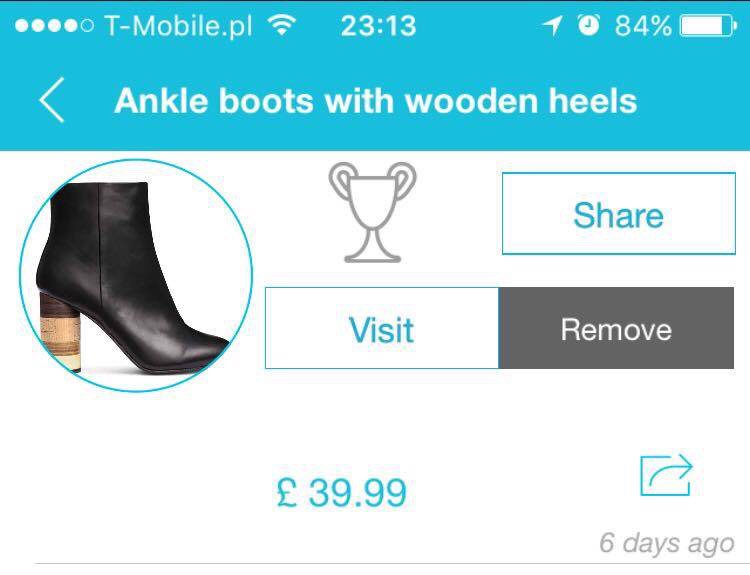Tap the '6 days ago' timestamp
The height and width of the screenshot is (575, 750).
[667, 543]
